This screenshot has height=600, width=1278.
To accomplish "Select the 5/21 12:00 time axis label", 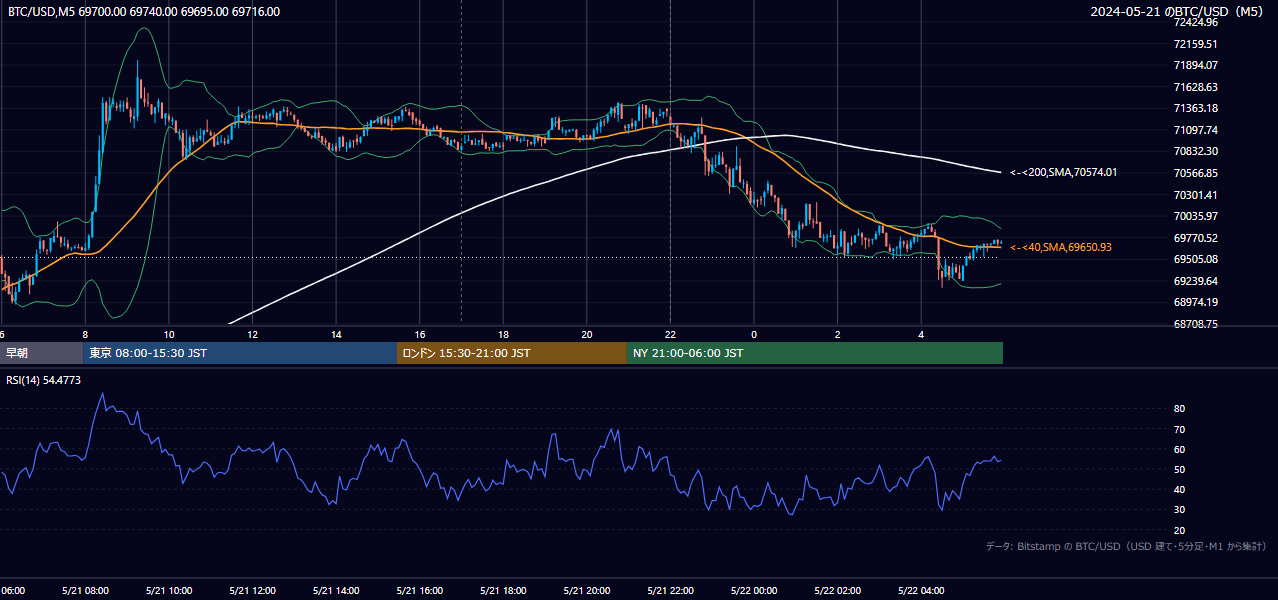I will 253,591.
